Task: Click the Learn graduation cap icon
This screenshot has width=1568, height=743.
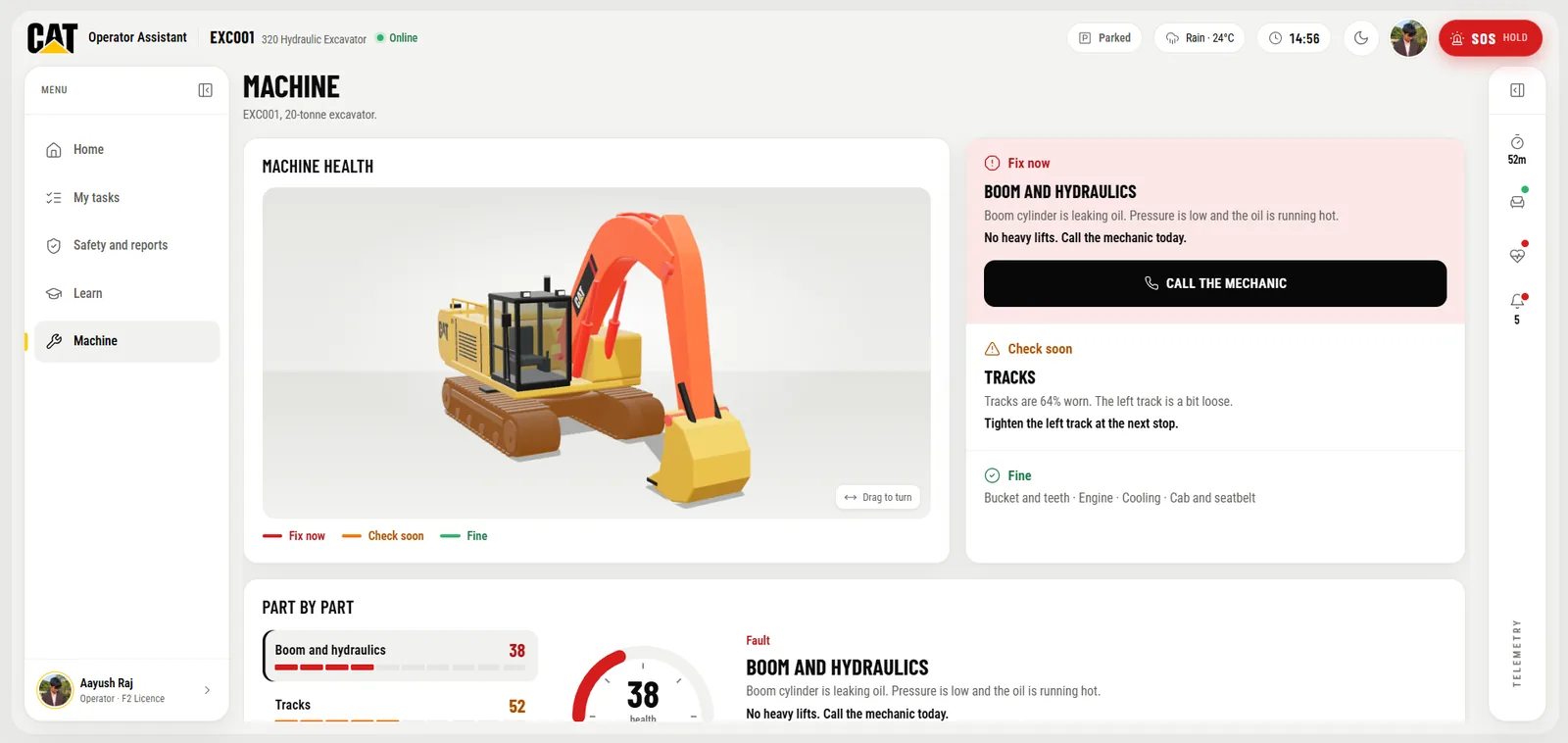Action: (54, 294)
